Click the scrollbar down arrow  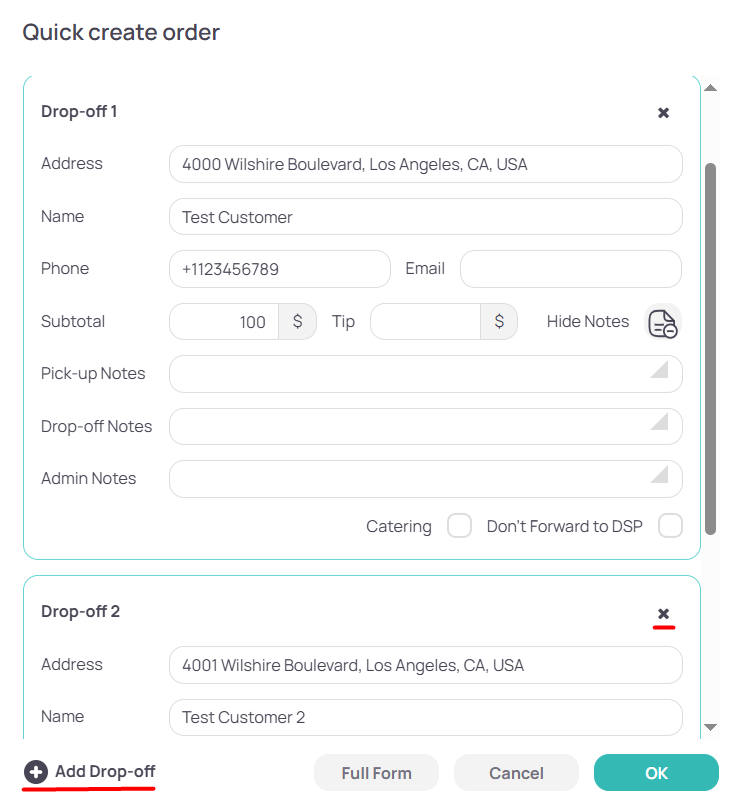coord(711,727)
